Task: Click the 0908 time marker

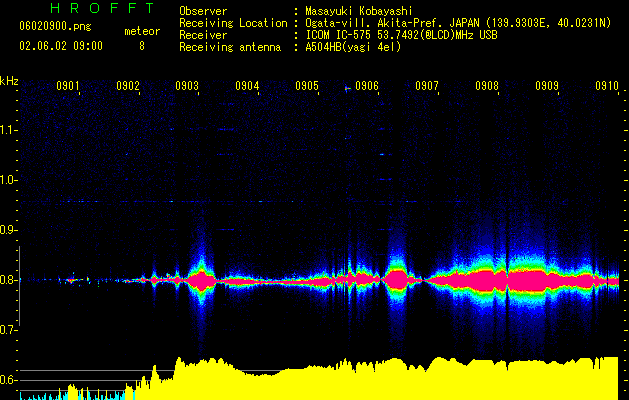Action: point(487,86)
